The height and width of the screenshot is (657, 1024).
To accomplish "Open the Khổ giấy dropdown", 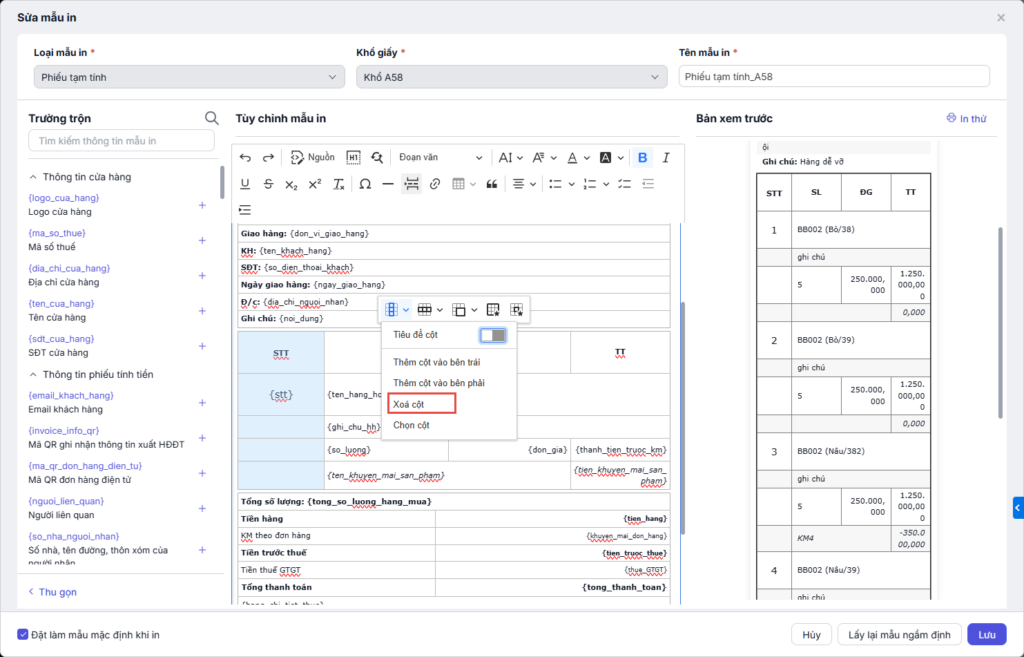I will [511, 77].
